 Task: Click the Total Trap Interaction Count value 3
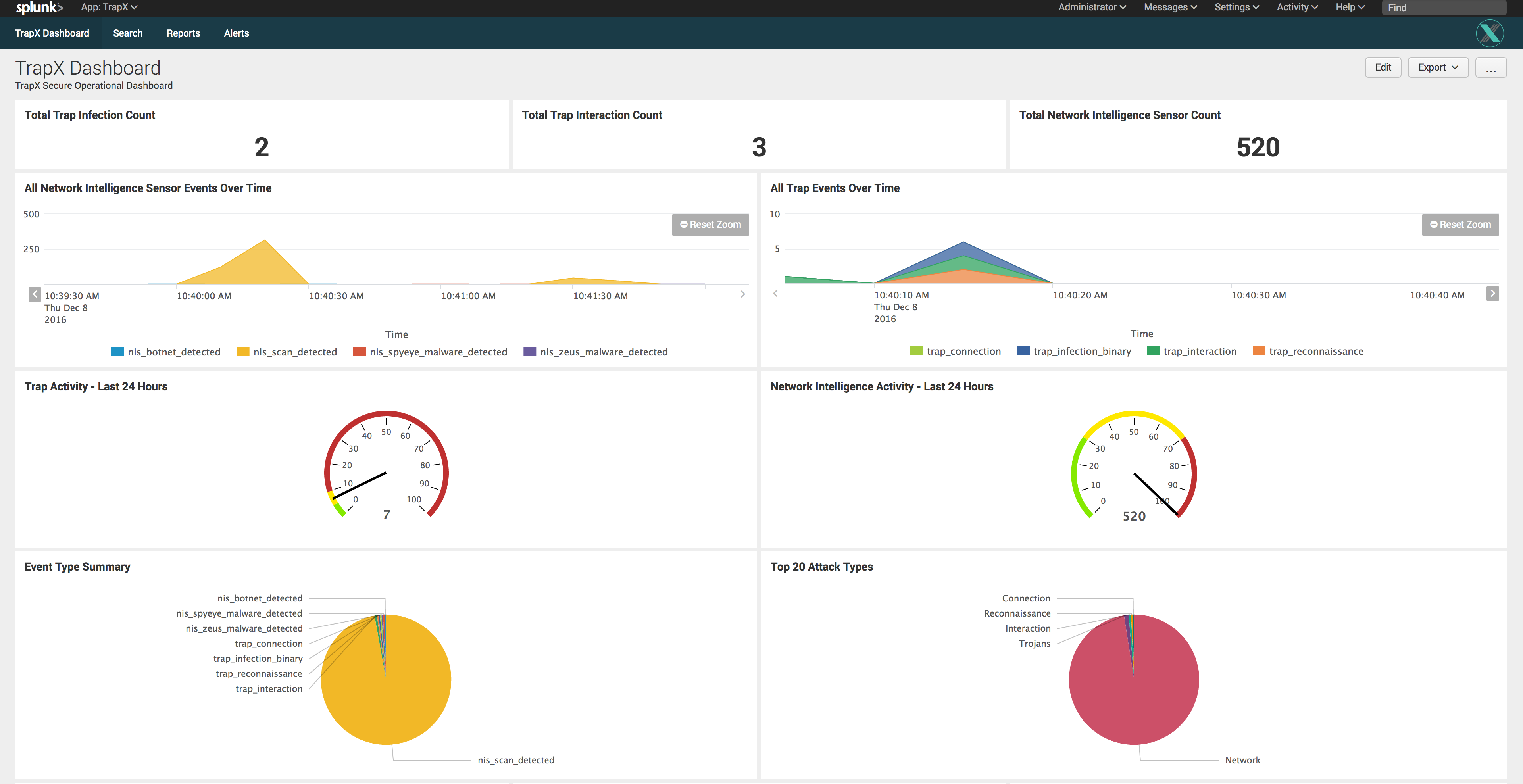(x=759, y=147)
